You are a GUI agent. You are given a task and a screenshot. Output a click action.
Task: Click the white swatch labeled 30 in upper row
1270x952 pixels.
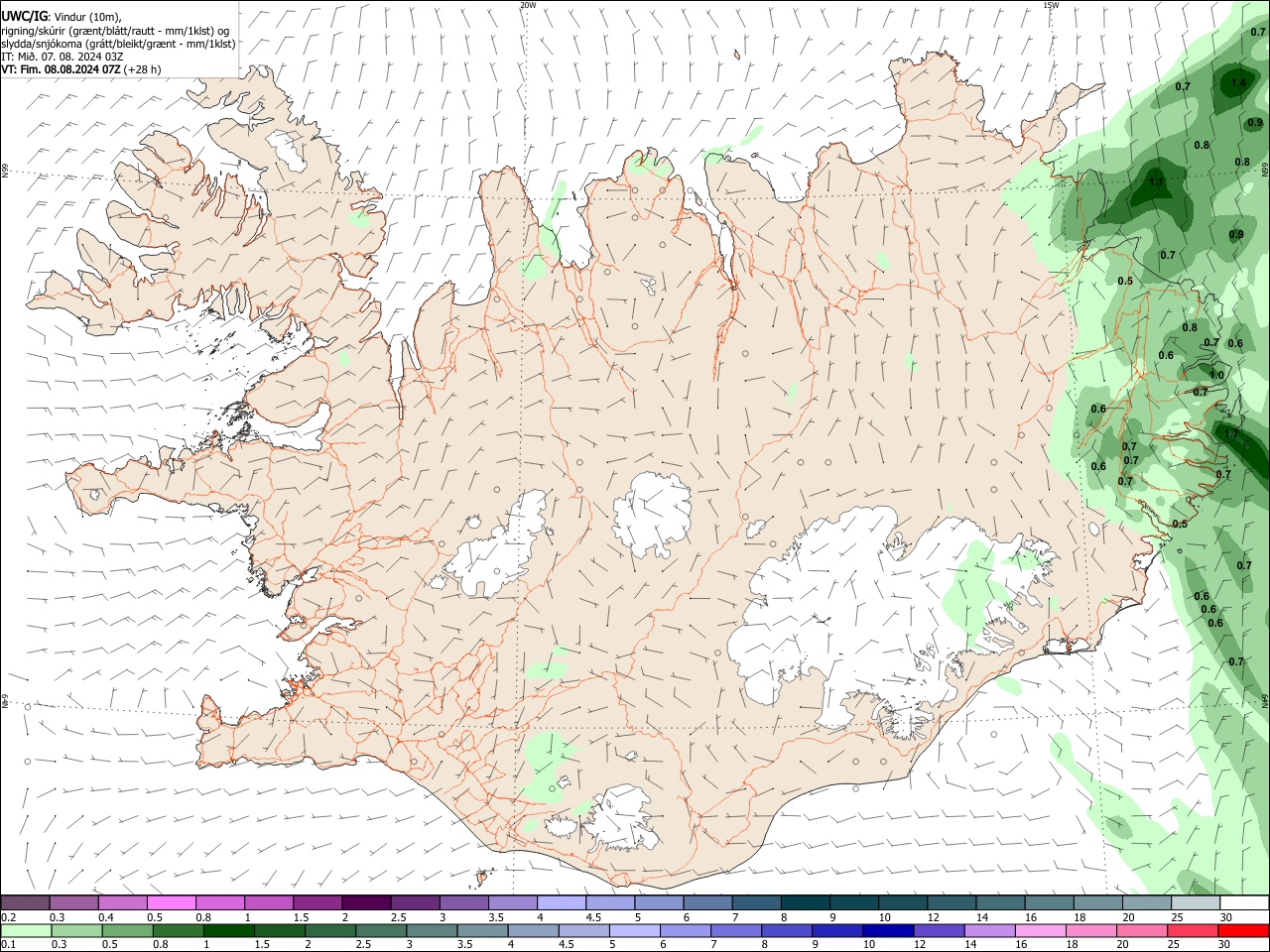coord(1244,903)
